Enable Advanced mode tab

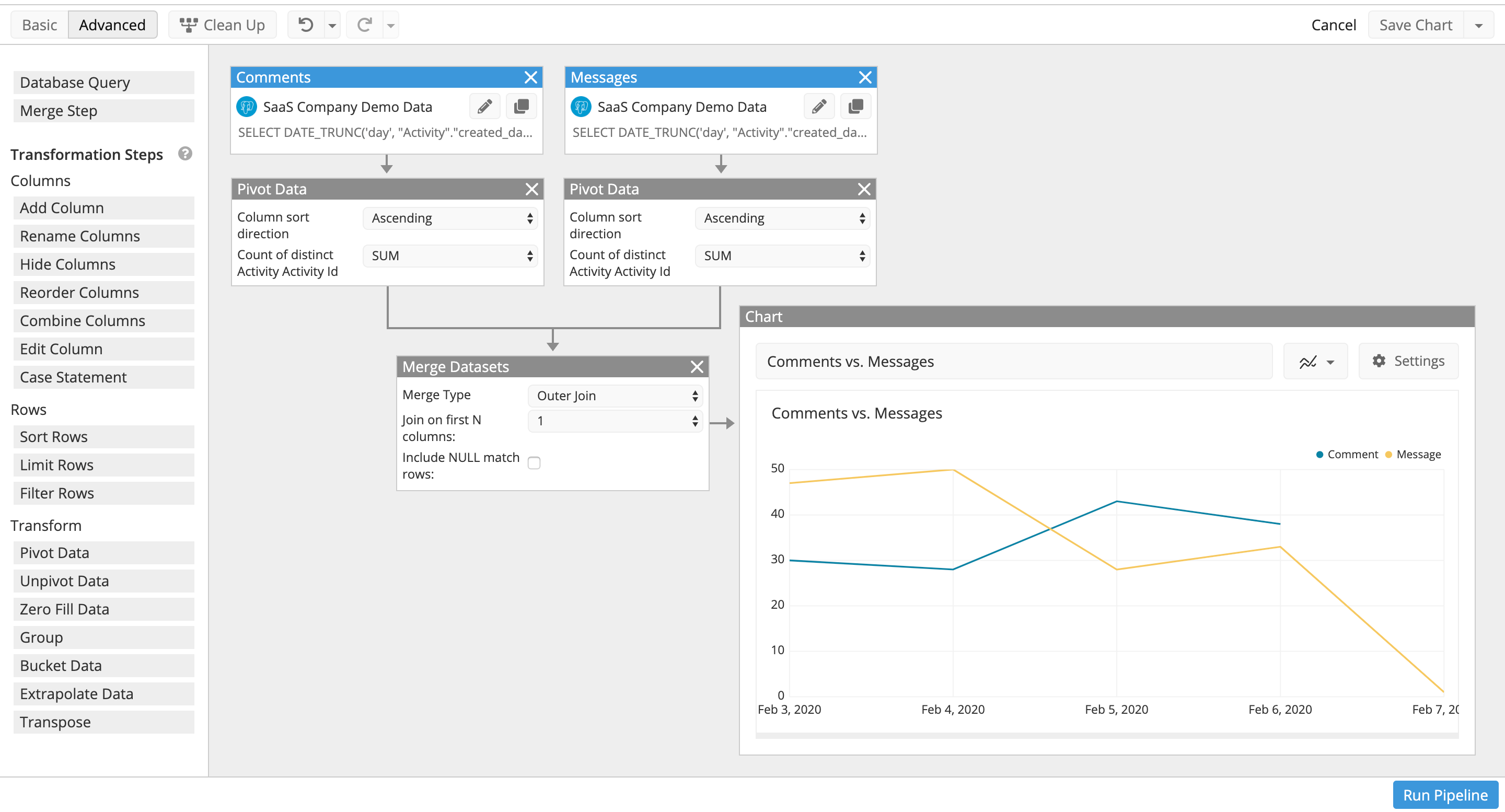coord(112,24)
